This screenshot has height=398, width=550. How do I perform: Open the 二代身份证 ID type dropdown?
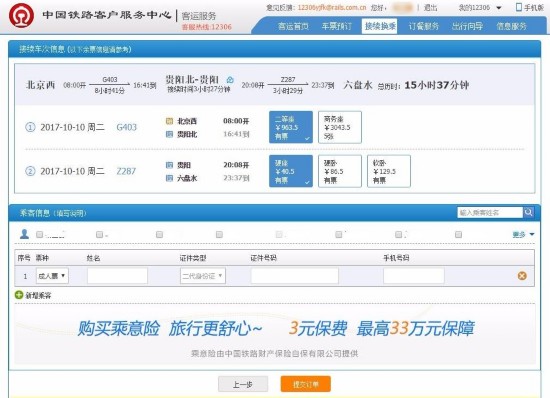coord(203,276)
